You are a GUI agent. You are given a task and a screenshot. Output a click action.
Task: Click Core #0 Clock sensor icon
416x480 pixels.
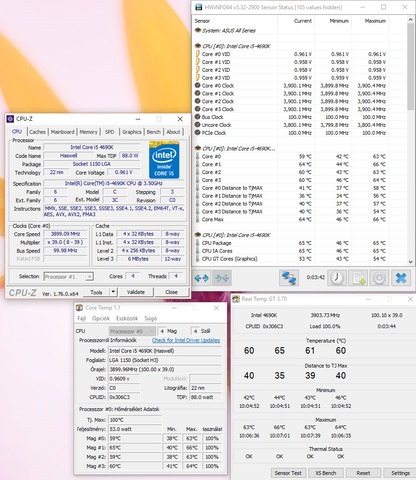coord(198,85)
